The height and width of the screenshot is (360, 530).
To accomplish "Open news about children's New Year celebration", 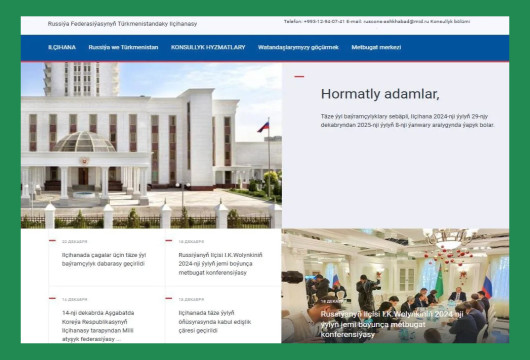I will (x=104, y=259).
